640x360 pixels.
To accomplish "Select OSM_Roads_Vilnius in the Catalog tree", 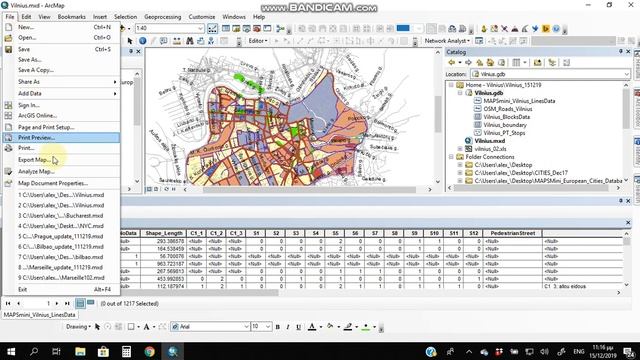I will [508, 109].
